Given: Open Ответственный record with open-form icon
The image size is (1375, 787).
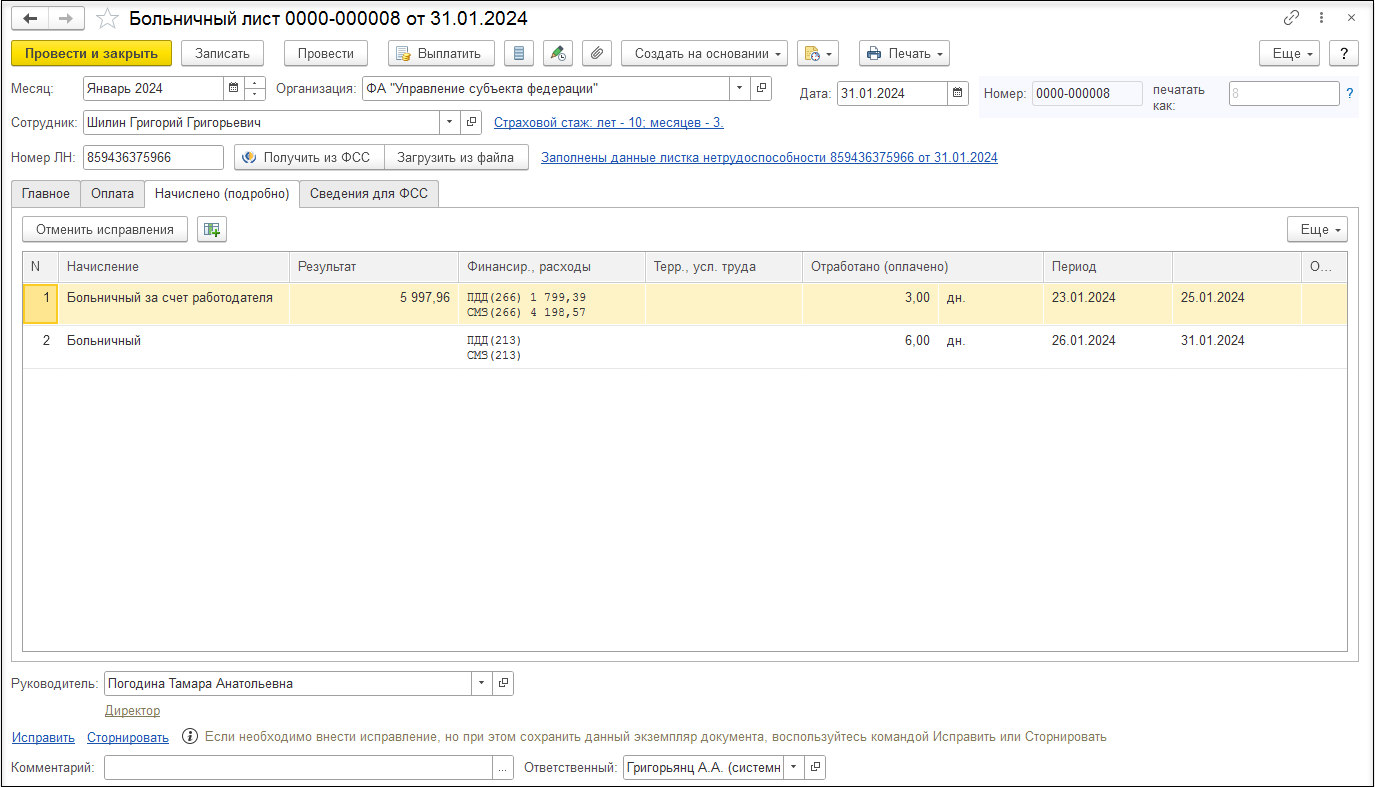Looking at the screenshot, I should pos(816,767).
